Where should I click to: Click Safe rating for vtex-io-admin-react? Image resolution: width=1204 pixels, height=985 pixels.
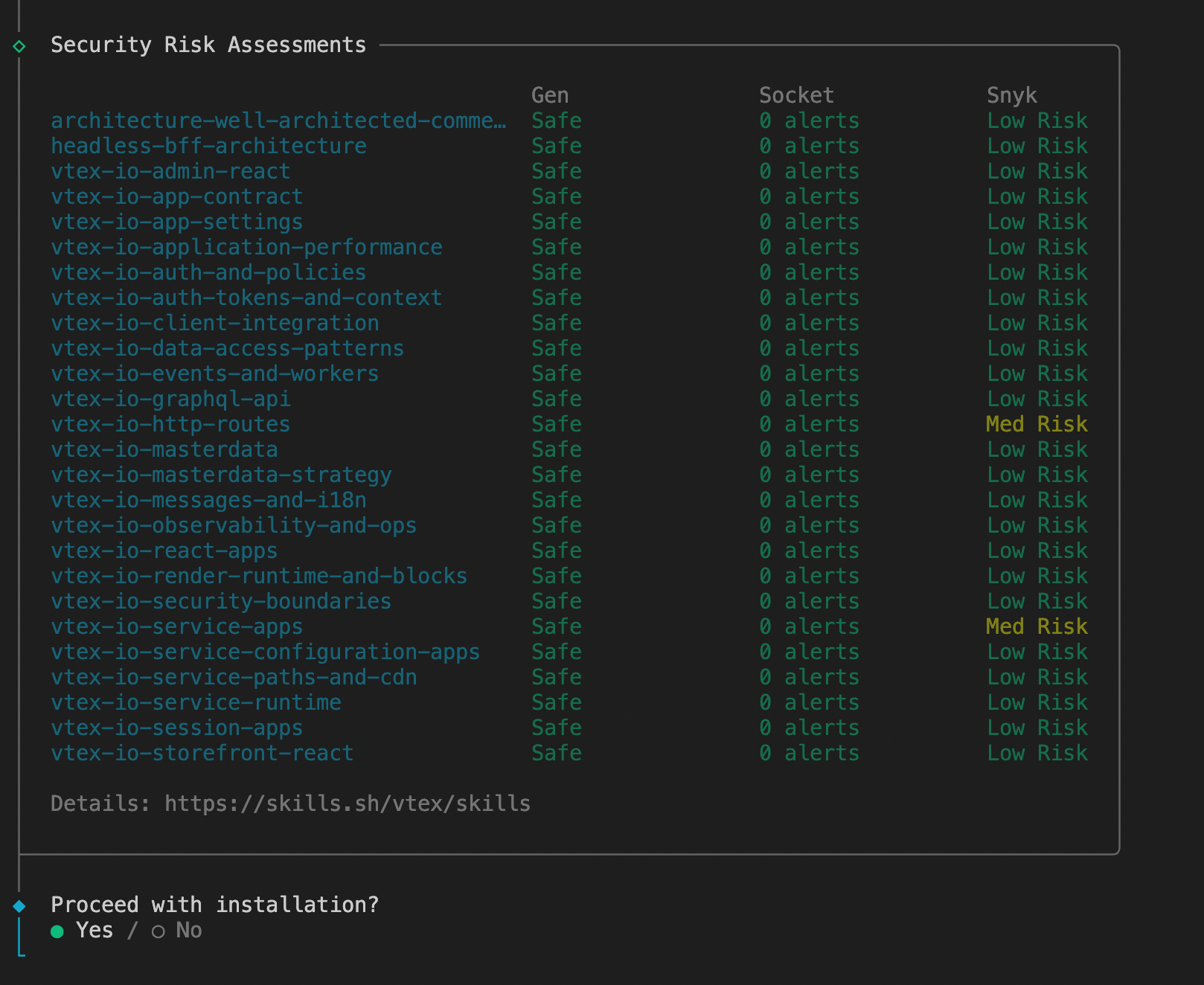tap(557, 171)
